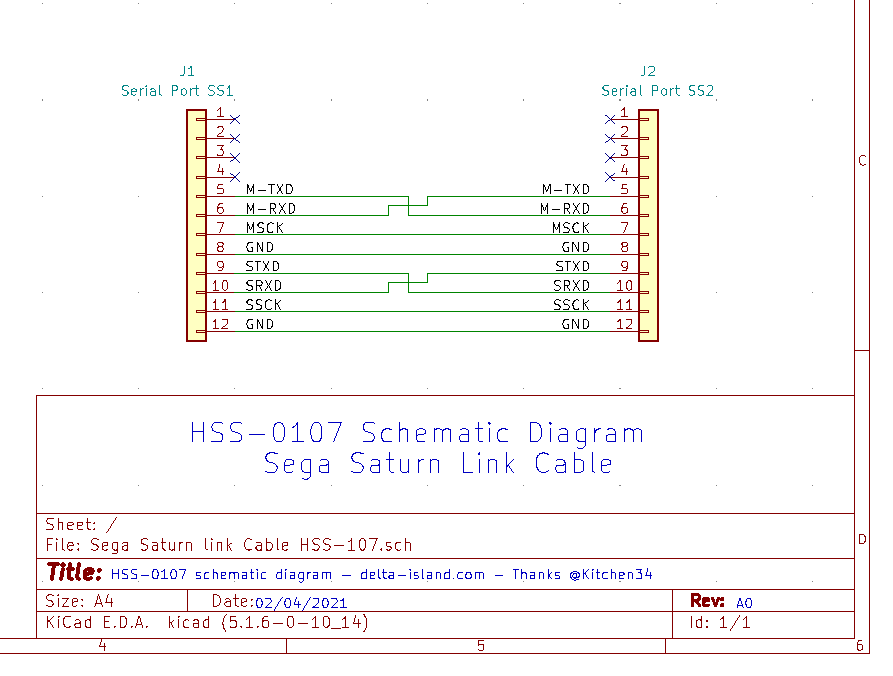This screenshot has width=893, height=676.
Task: Click the Title field with delta-island.com
Action: pos(382,574)
